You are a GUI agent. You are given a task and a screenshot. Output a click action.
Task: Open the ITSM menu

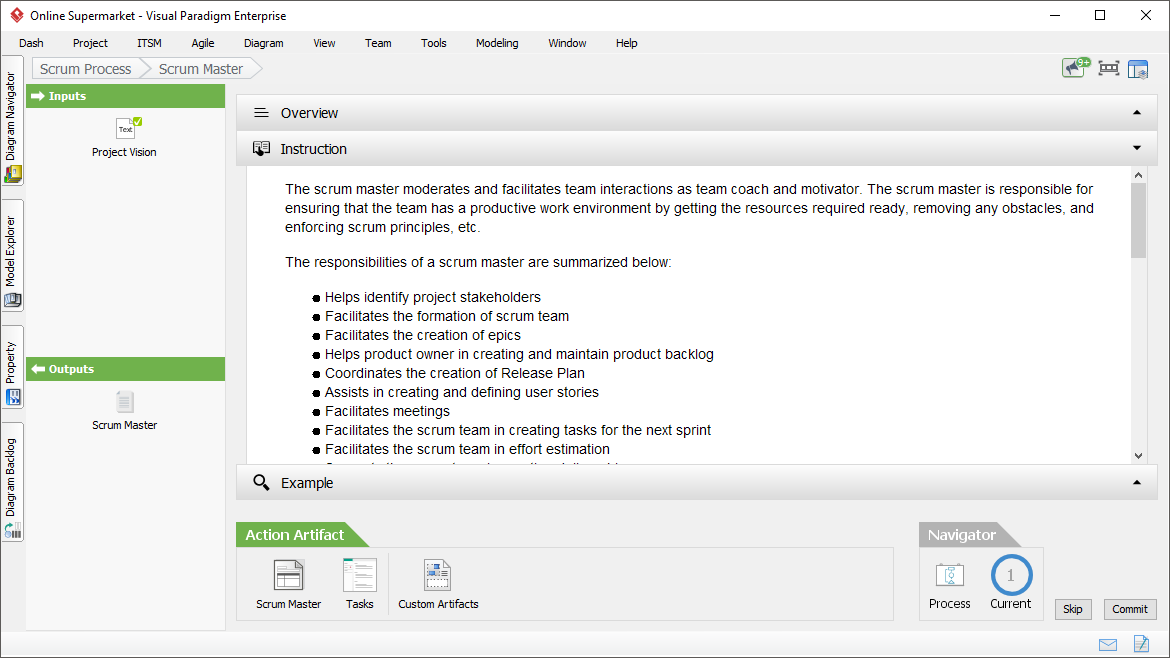(x=149, y=43)
